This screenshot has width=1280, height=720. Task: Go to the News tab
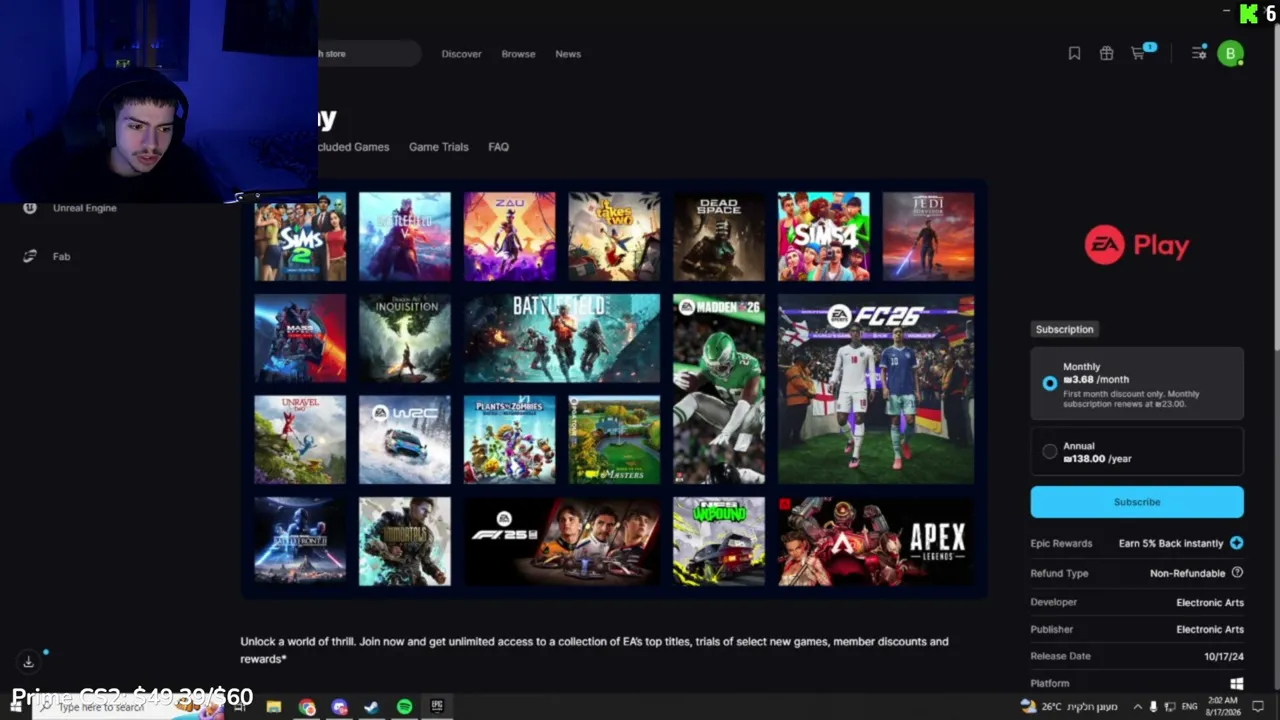[x=568, y=54]
